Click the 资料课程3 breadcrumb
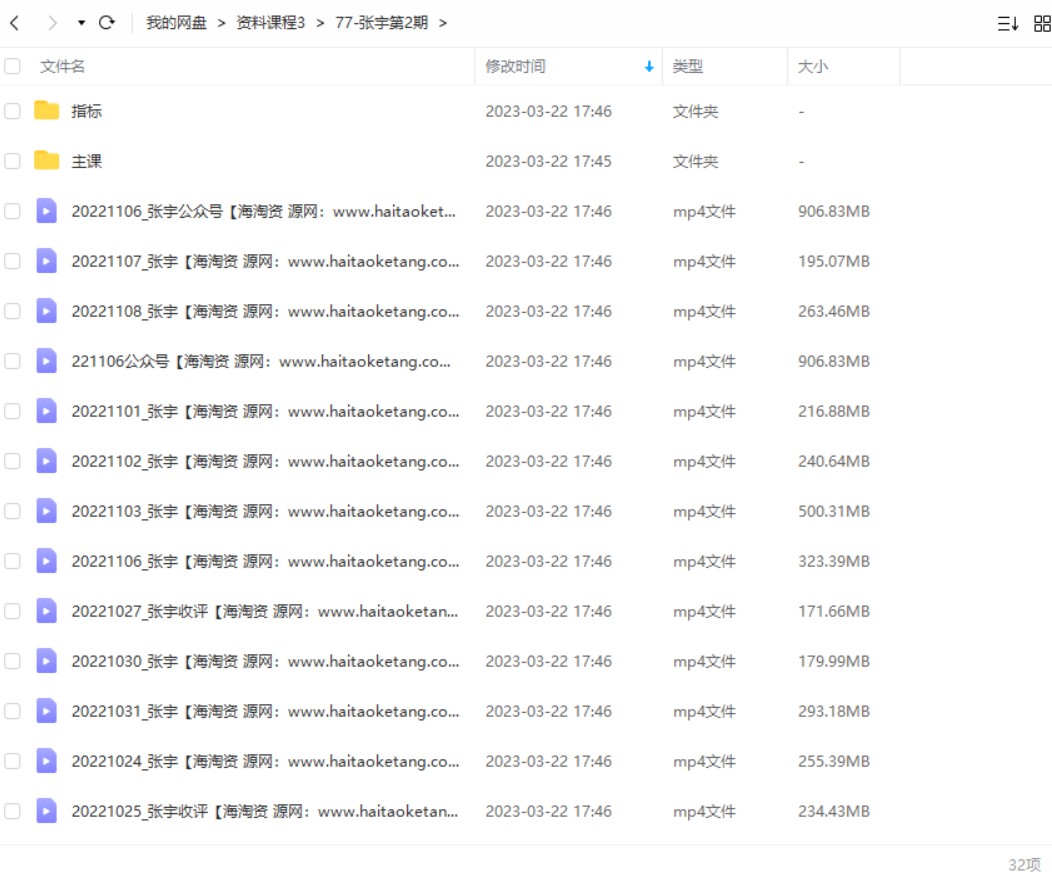This screenshot has height=882, width=1052. 270,23
